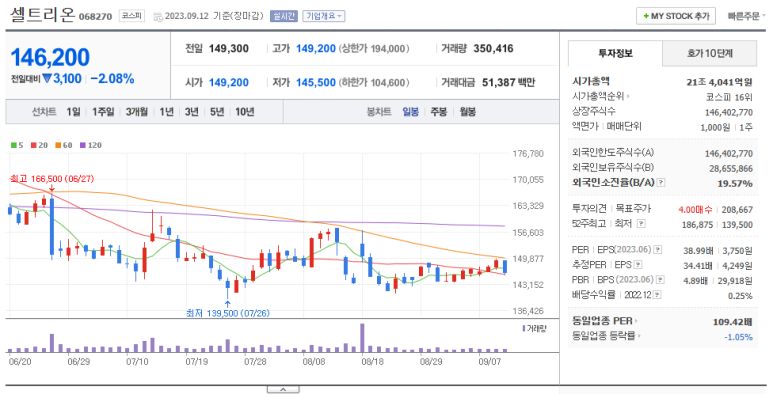Screen dimensions: 773x394
Task: Click the MY STOCK 추가 button
Action: coord(676,16)
